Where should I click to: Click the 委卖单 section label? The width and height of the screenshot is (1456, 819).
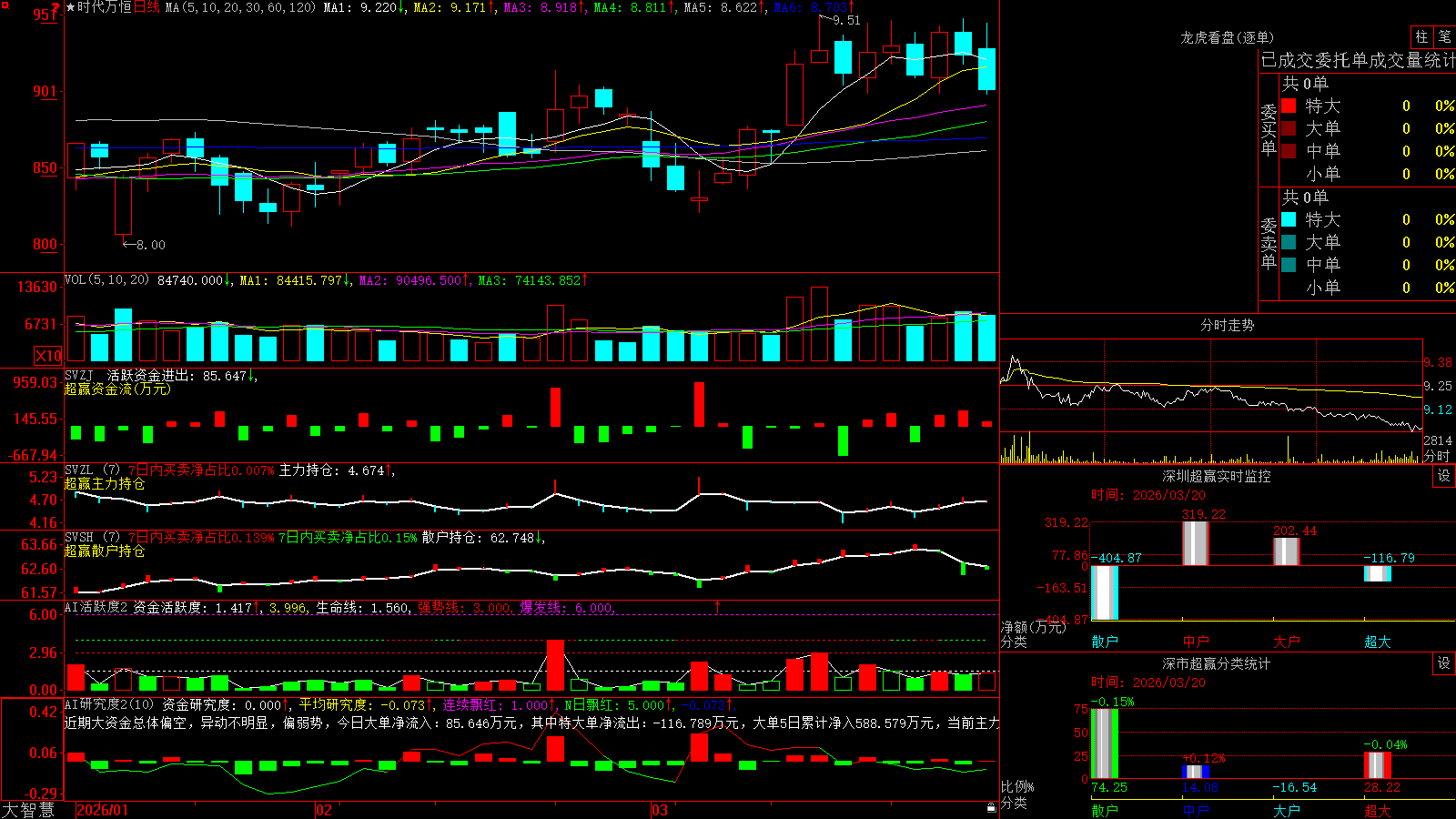[x=1269, y=243]
